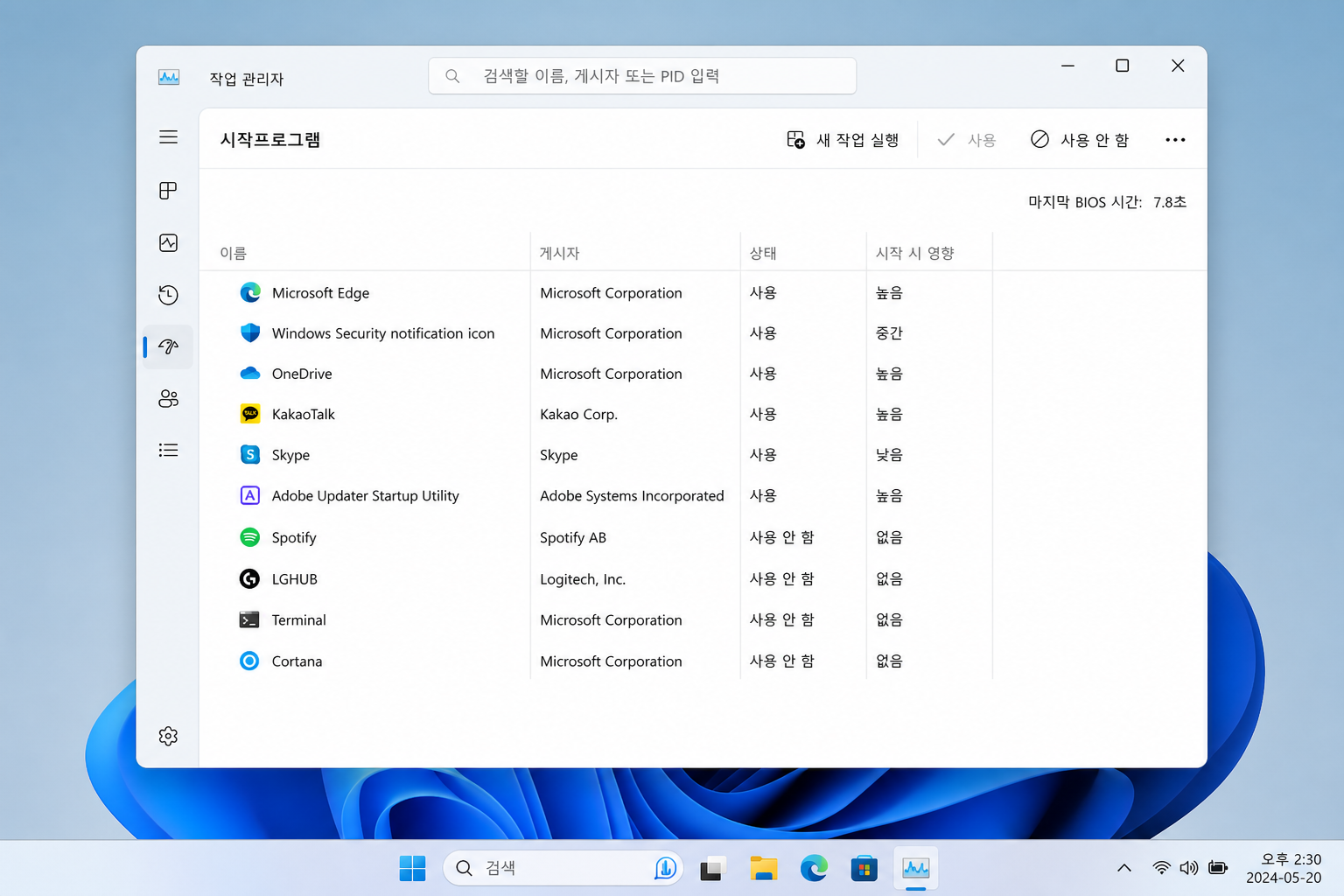This screenshot has width=1344, height=896.
Task: Click the Cortana row icon
Action: [x=249, y=661]
